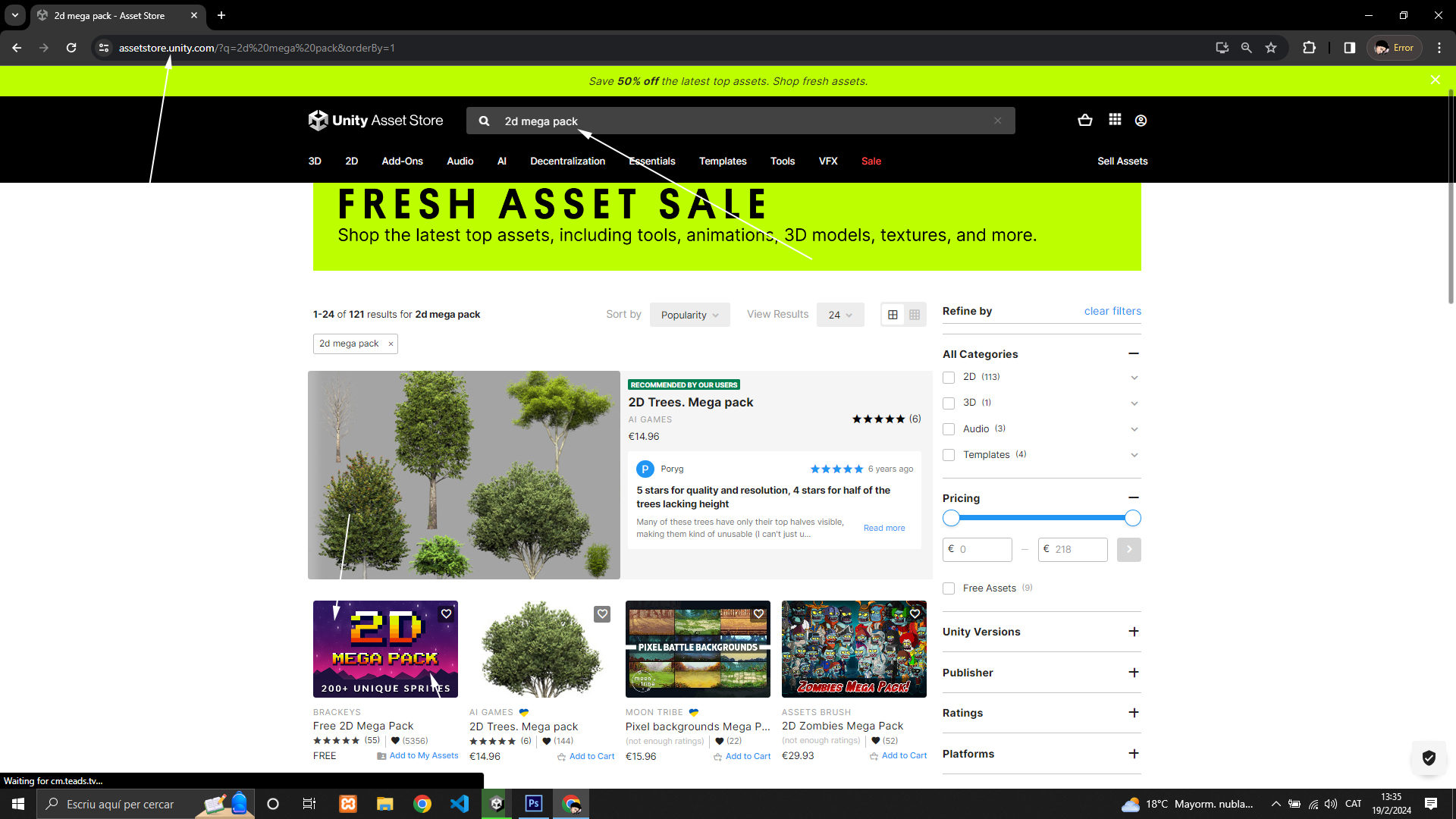Open the shopping cart icon
The width and height of the screenshot is (1456, 819).
[x=1085, y=121]
